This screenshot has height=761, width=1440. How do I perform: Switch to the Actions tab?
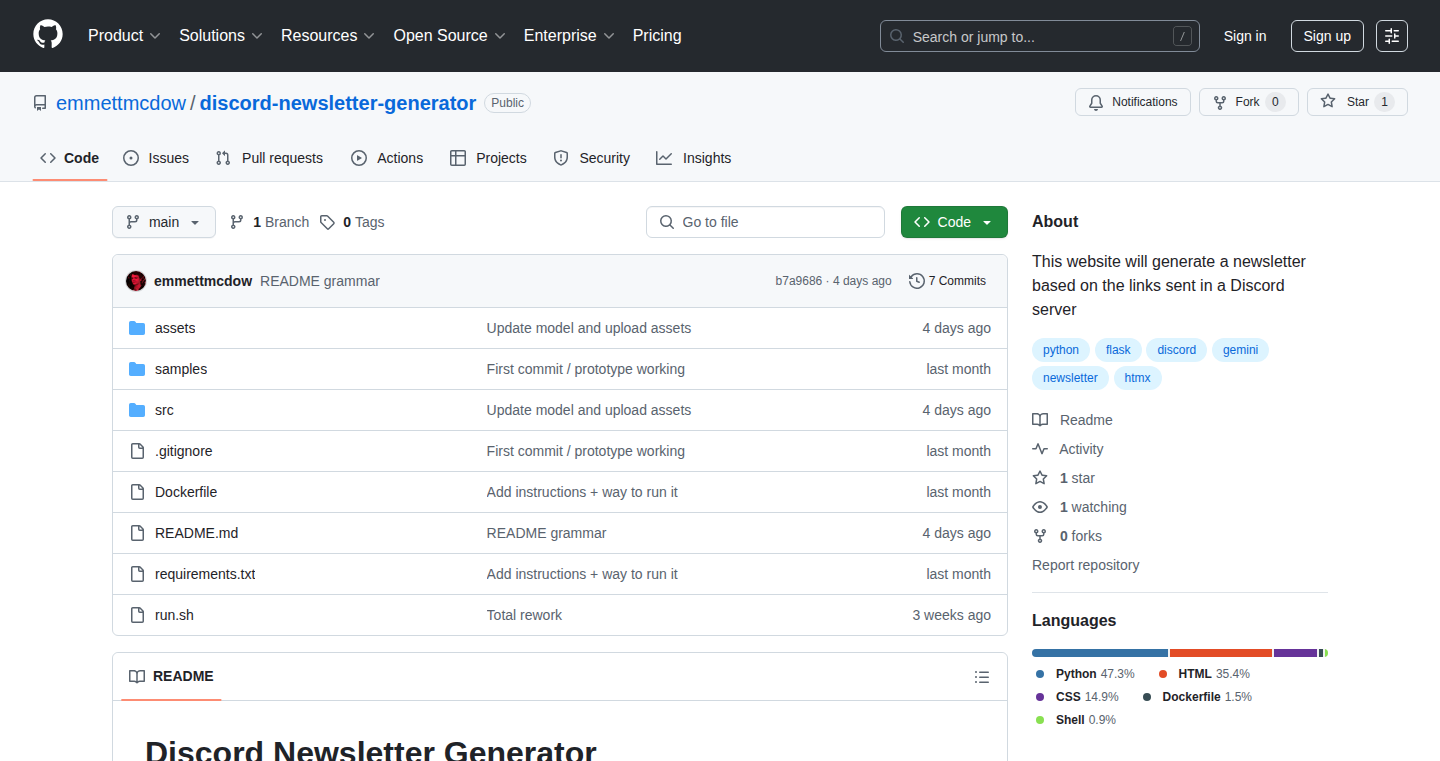click(387, 158)
